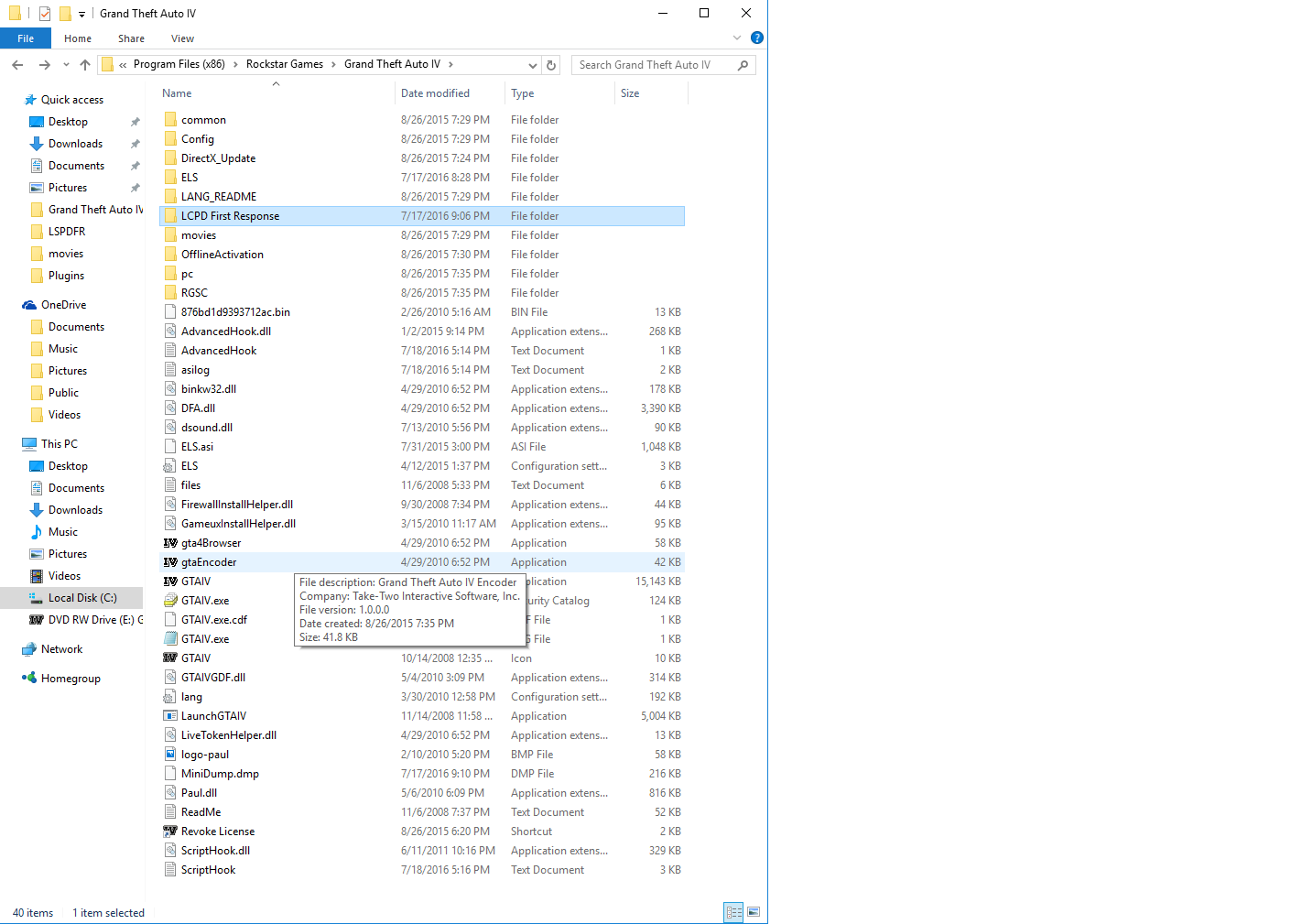This screenshot has height=924, width=1313.
Task: Select the LiveTokenHelper.dll file
Action: point(422,735)
